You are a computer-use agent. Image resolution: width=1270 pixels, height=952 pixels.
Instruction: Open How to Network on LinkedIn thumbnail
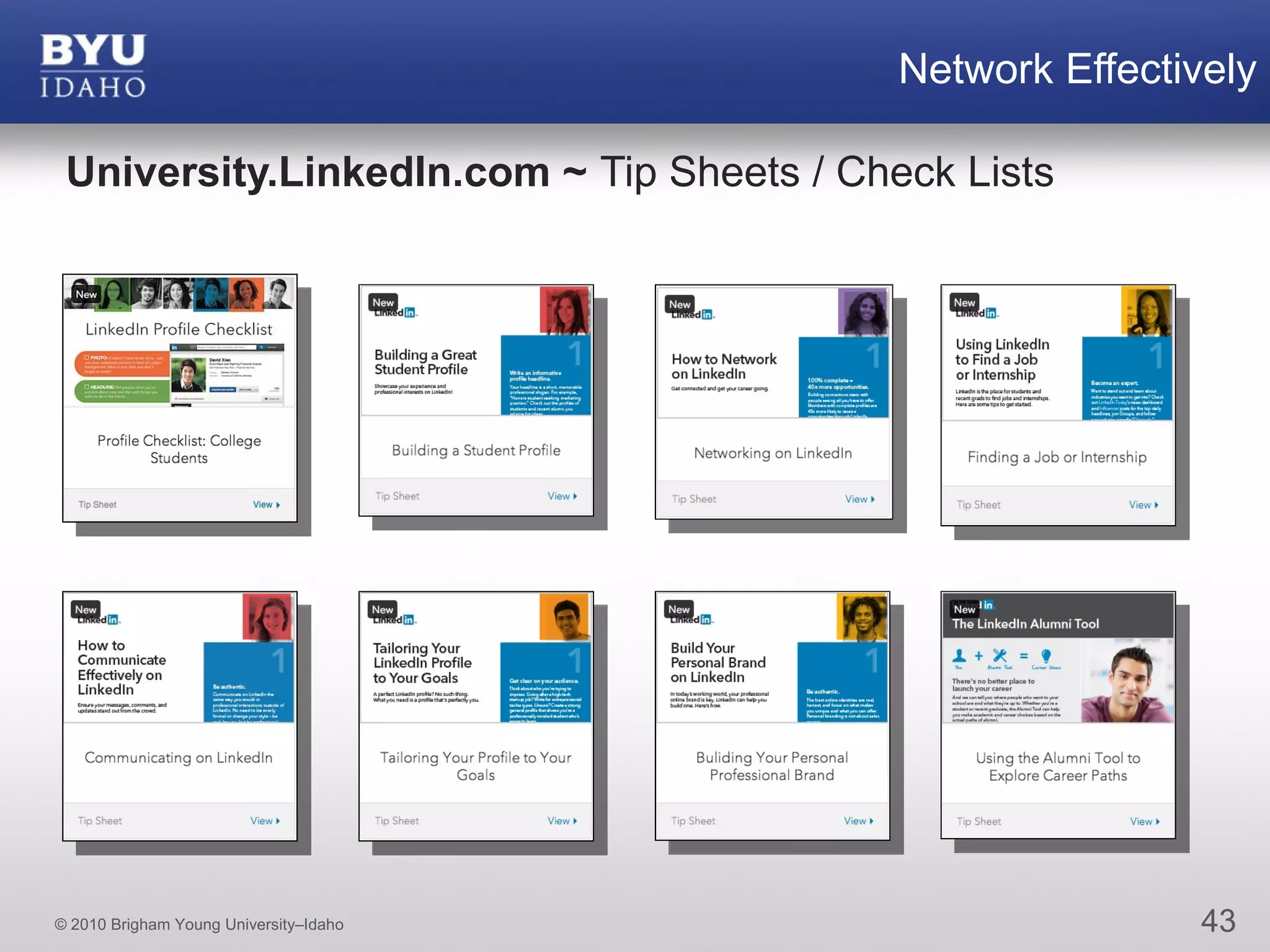coord(773,352)
